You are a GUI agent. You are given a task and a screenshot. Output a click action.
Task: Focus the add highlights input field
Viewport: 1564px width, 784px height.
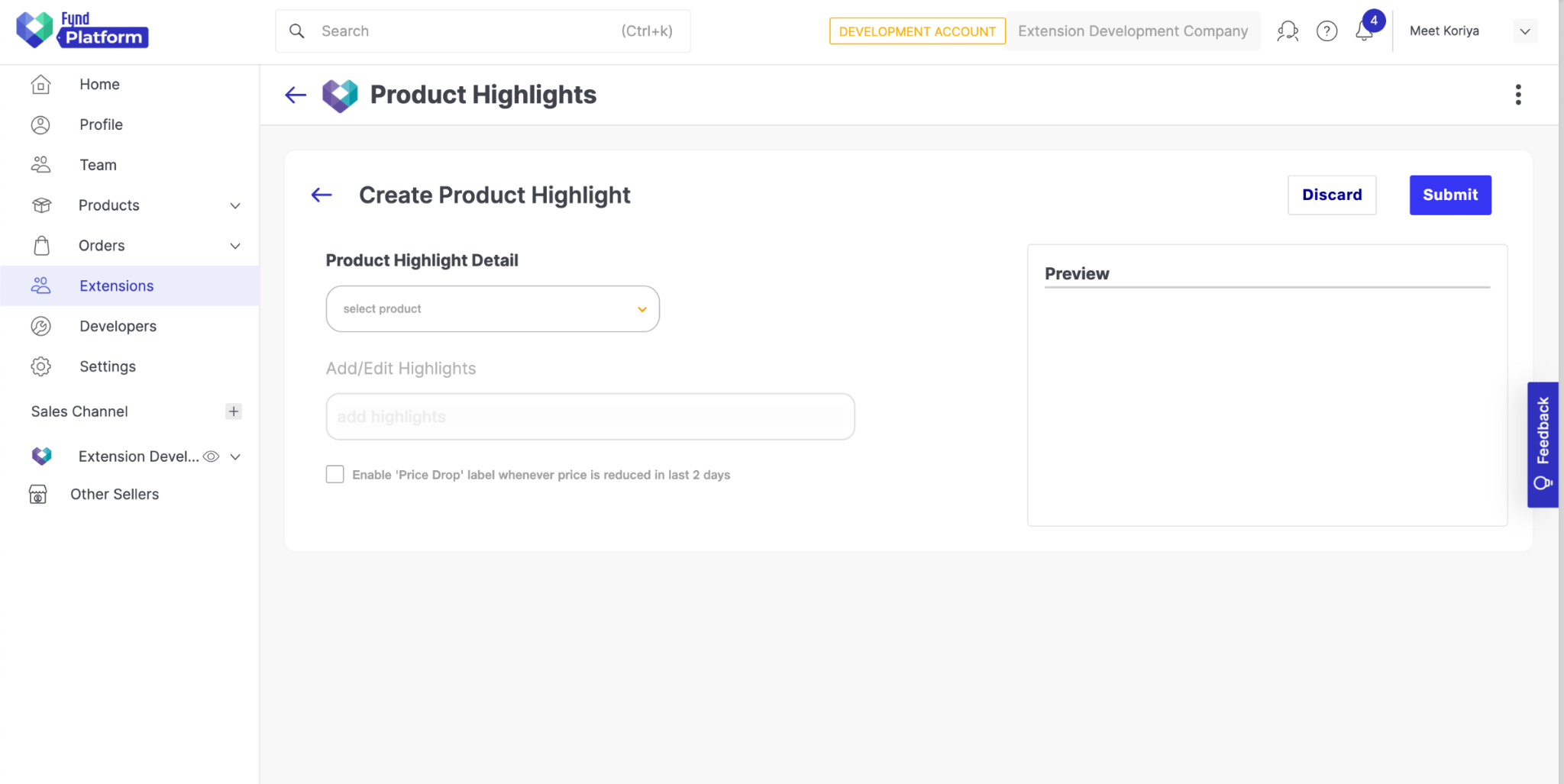point(590,417)
